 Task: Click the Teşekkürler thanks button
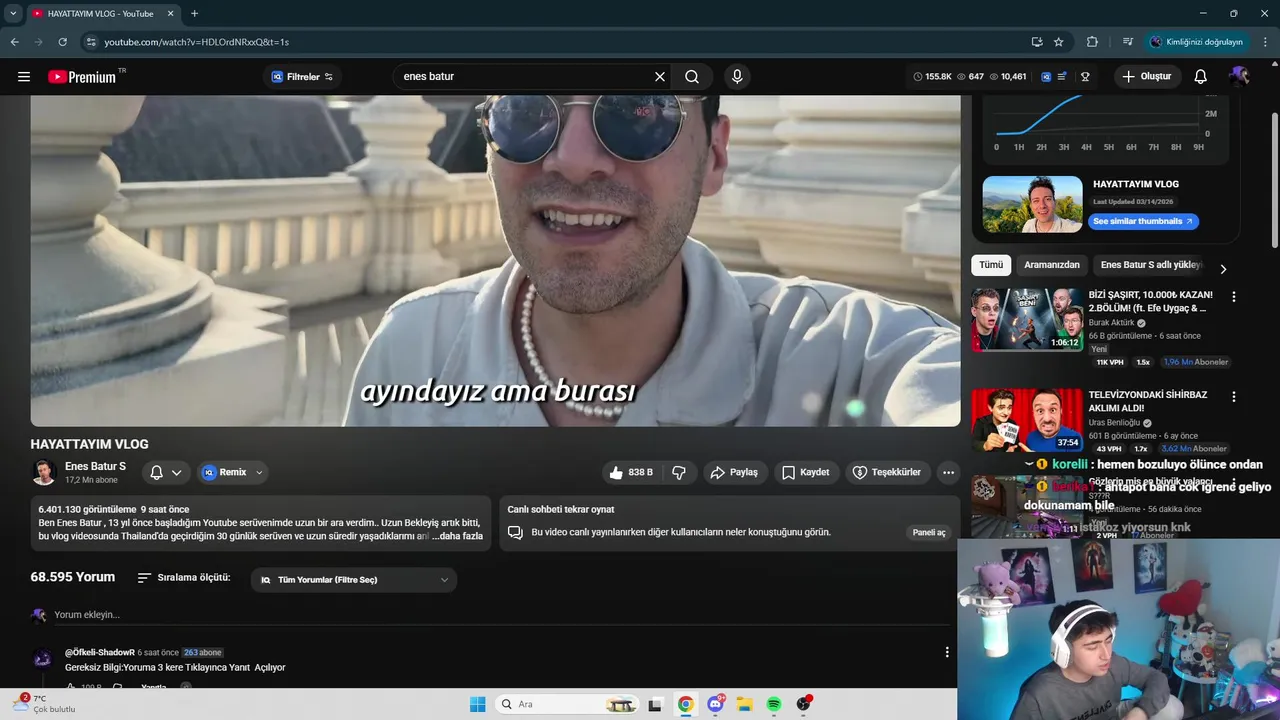pyautogui.click(x=886, y=472)
